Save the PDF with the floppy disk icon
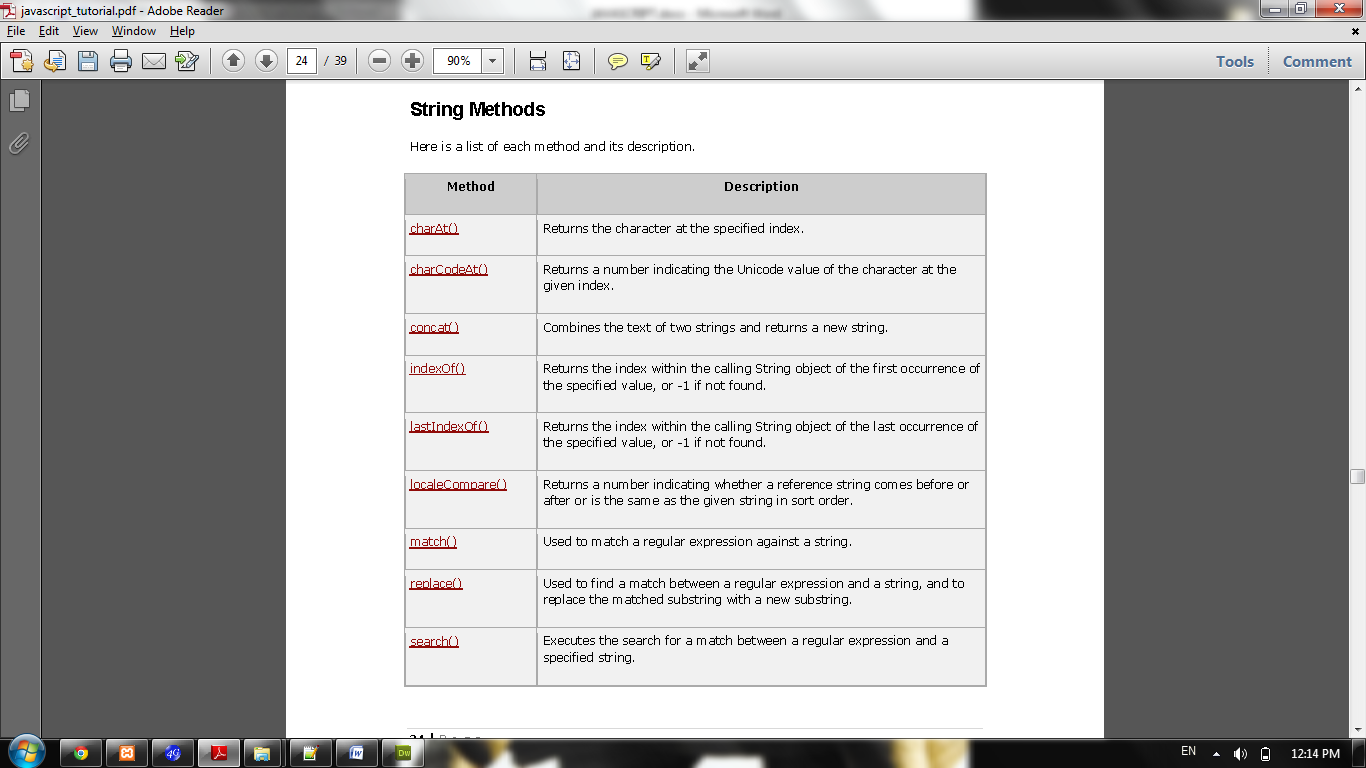Image resolution: width=1366 pixels, height=768 pixels. click(x=88, y=61)
